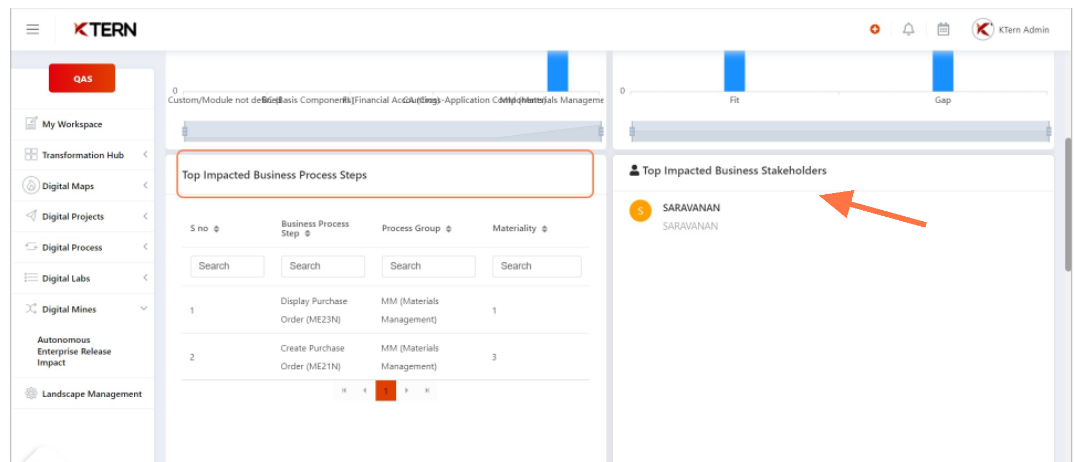Click the stakeholders person icon
The width and height of the screenshot is (1075, 462).
point(634,170)
